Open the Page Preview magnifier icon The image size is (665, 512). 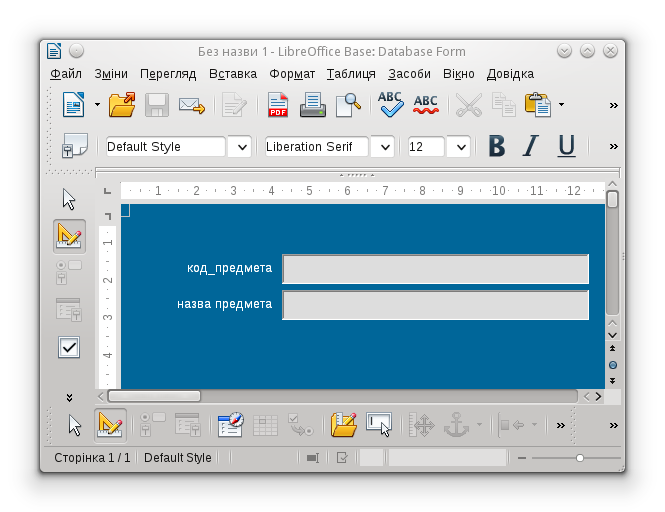pyautogui.click(x=347, y=104)
